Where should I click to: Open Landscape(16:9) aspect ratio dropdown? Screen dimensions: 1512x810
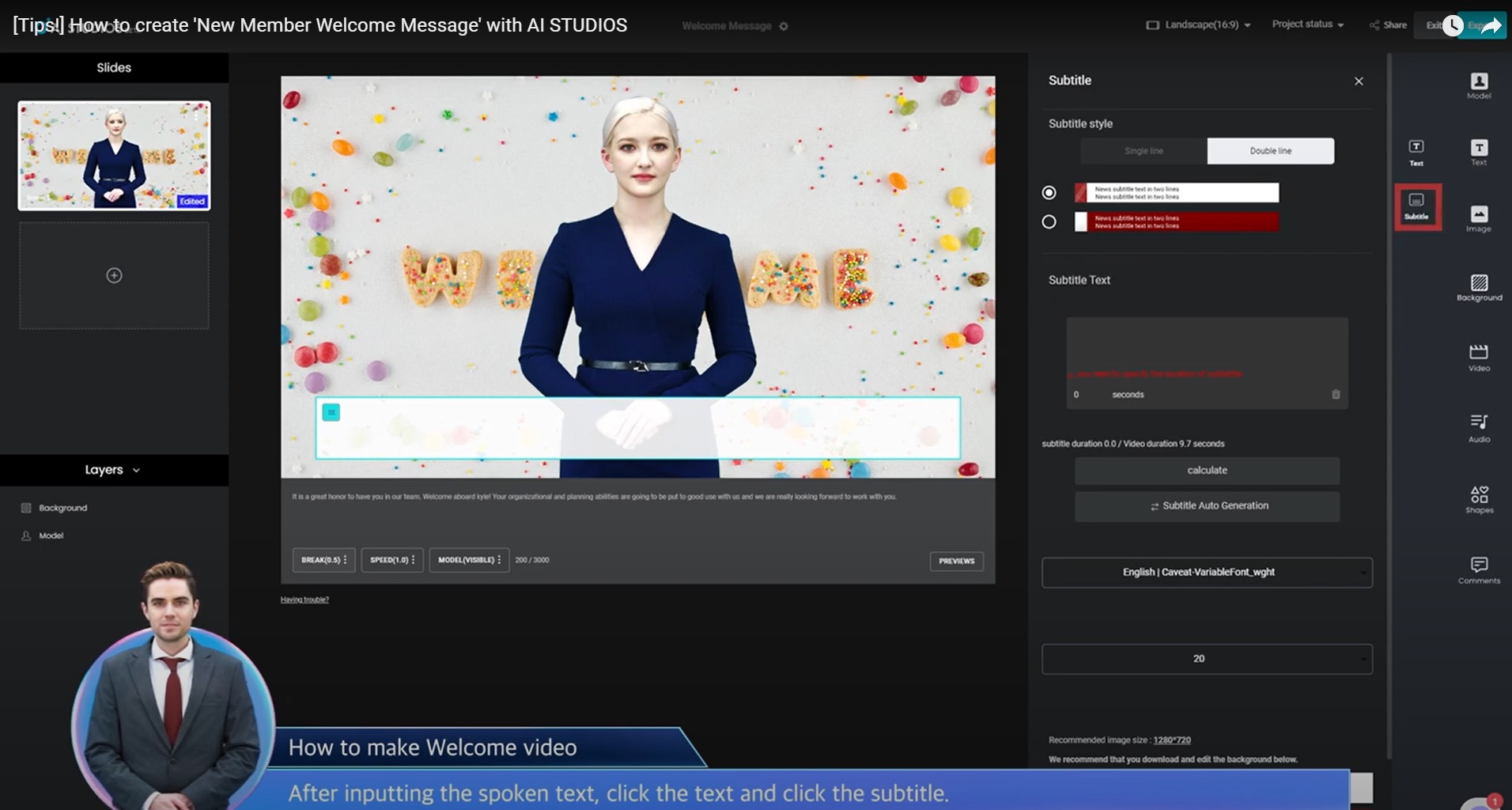pyautogui.click(x=1199, y=25)
